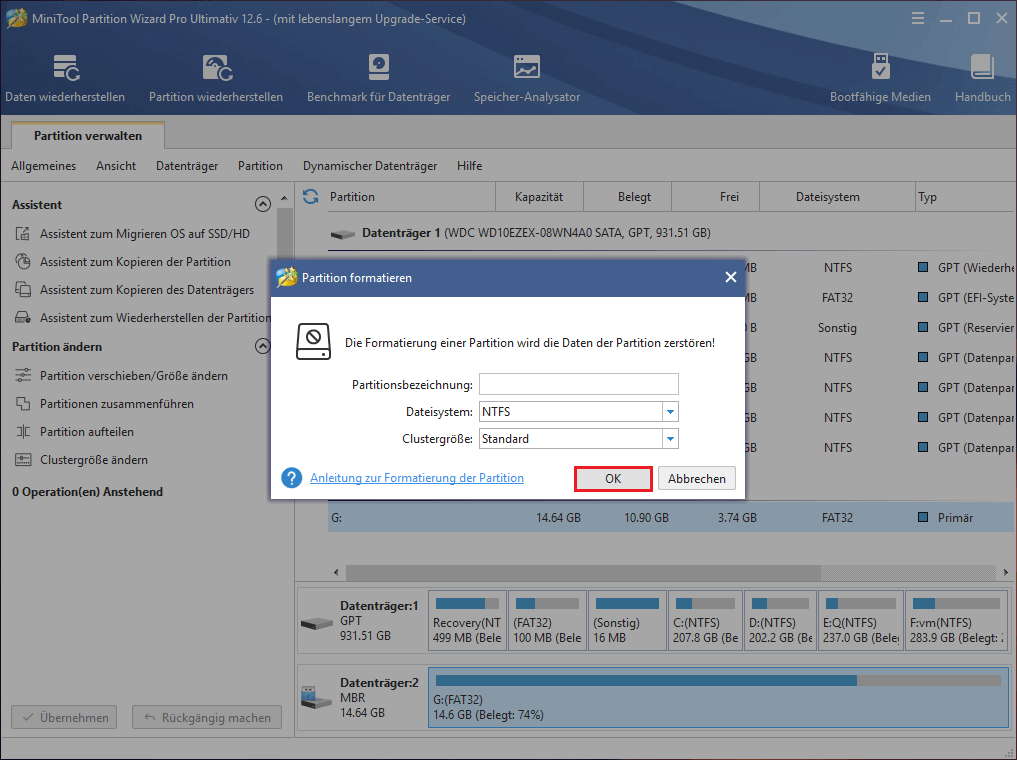Viewport: 1017px width, 760px height.
Task: Select Datenträger:1 in disk map
Action: click(361, 621)
